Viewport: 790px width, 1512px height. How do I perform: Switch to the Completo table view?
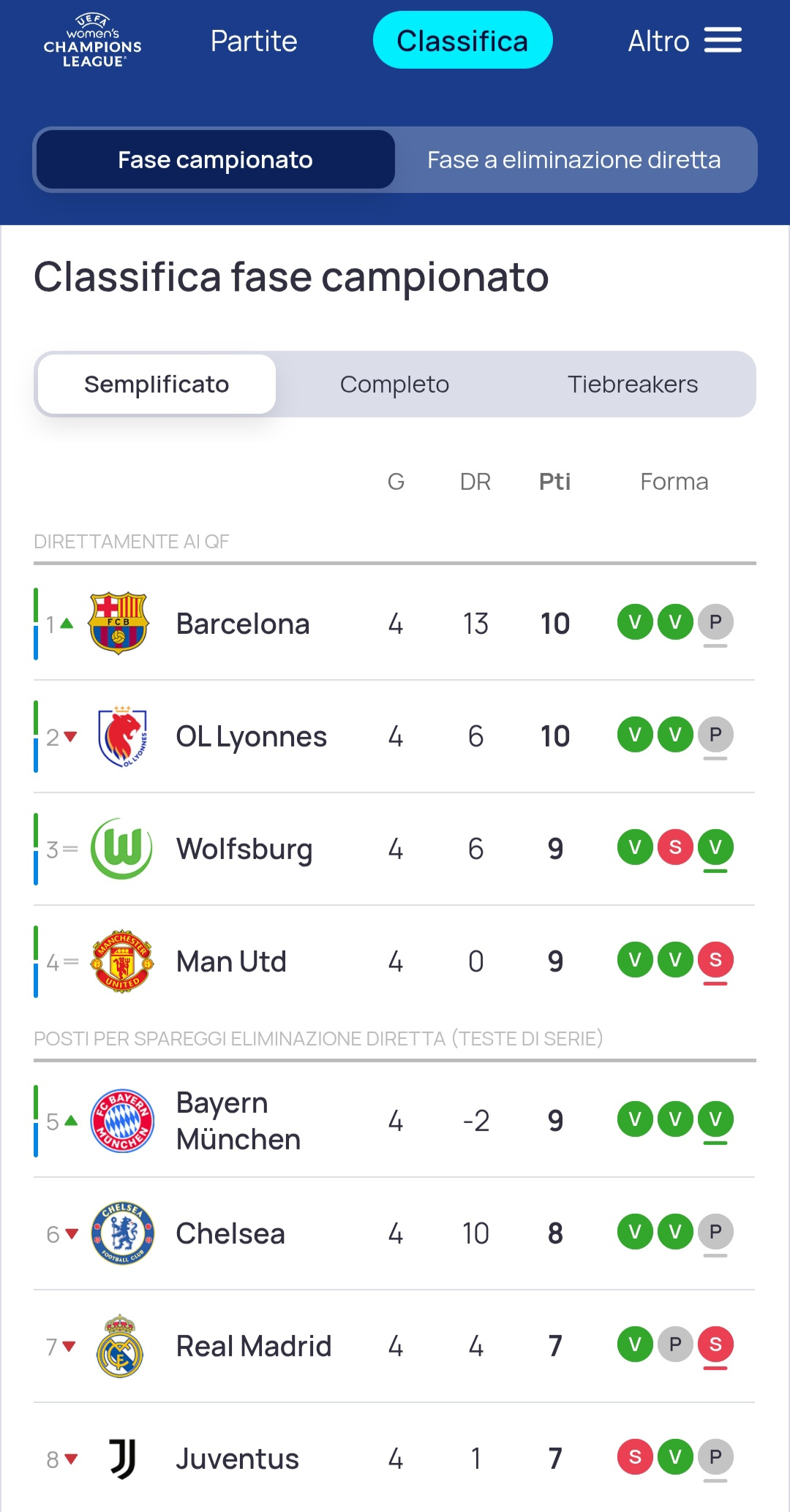click(394, 385)
